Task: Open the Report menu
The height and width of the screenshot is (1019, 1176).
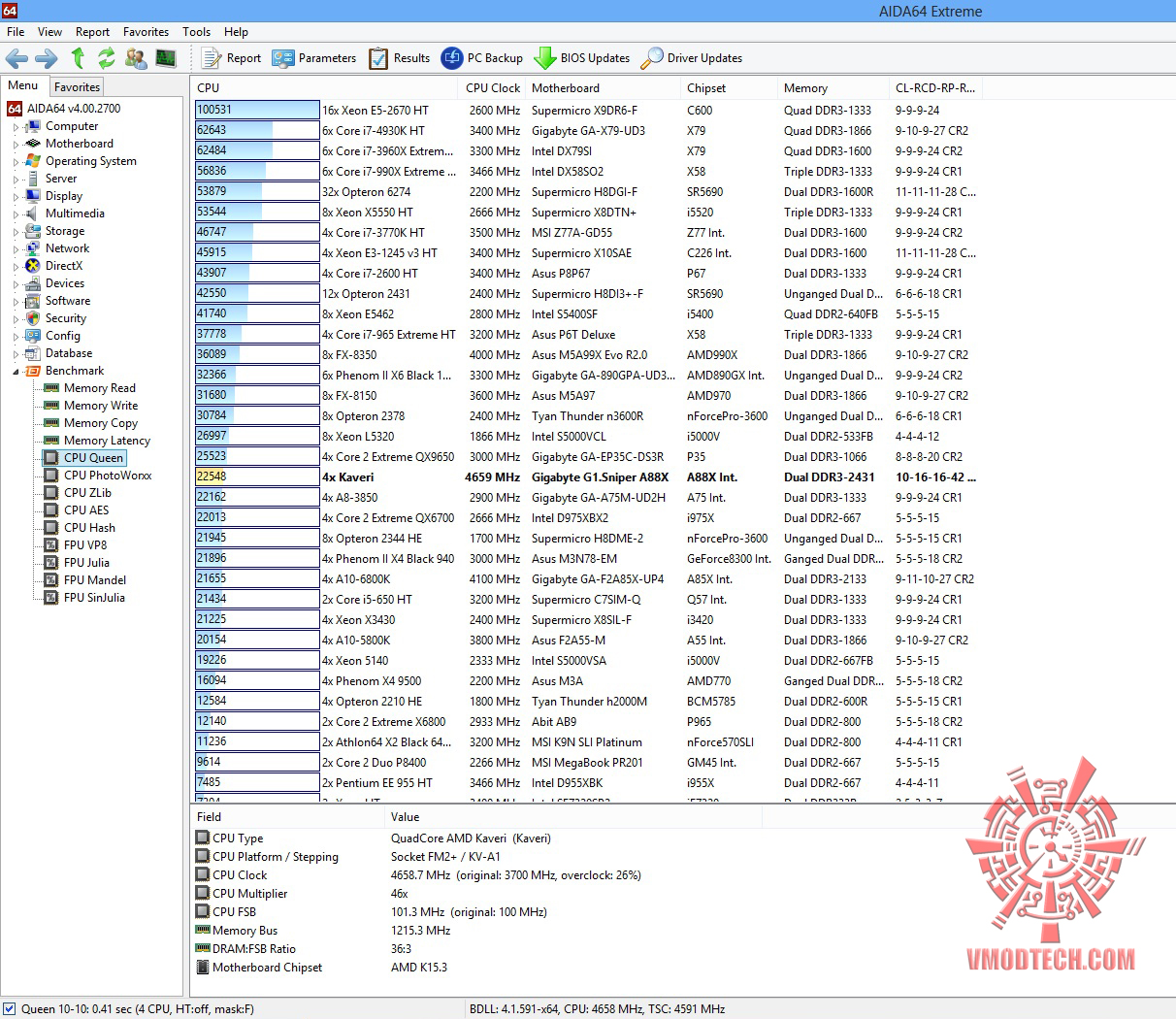Action: tap(92, 32)
